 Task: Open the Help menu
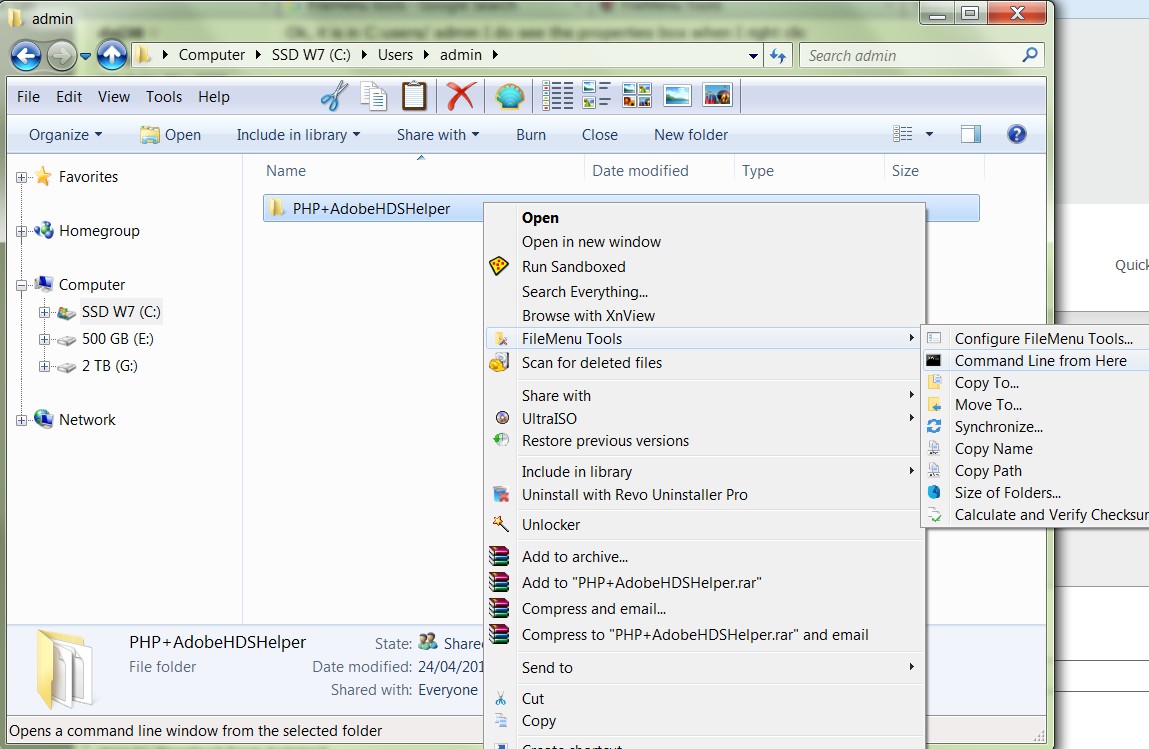(x=213, y=97)
